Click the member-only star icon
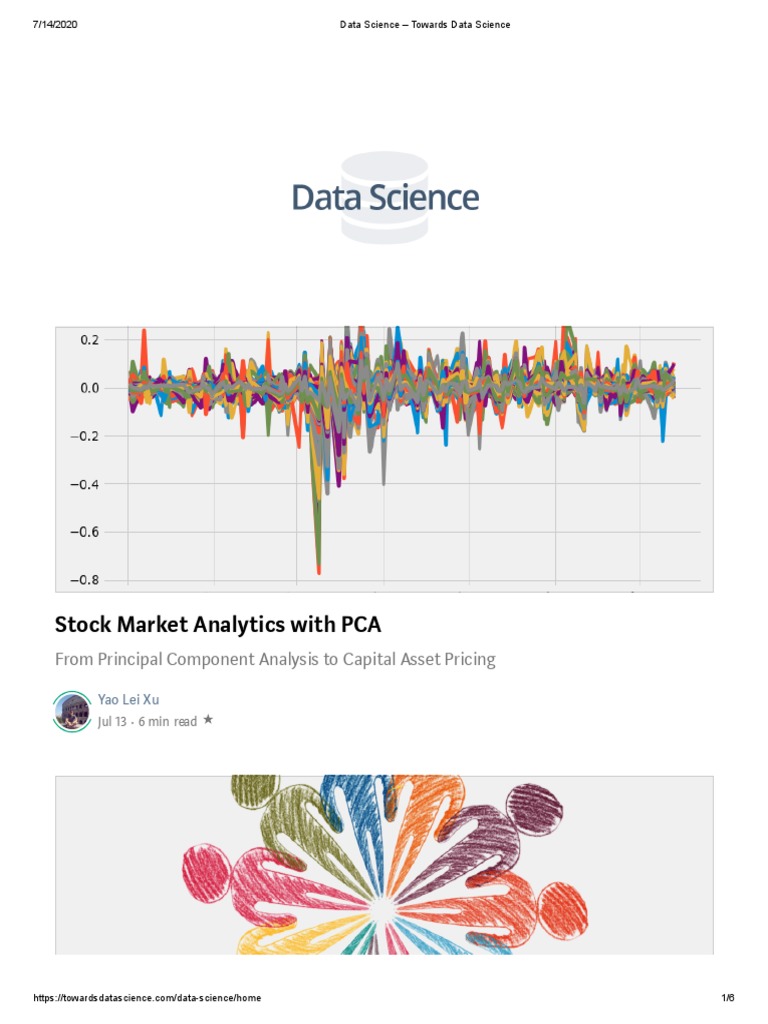 pyautogui.click(x=208, y=719)
